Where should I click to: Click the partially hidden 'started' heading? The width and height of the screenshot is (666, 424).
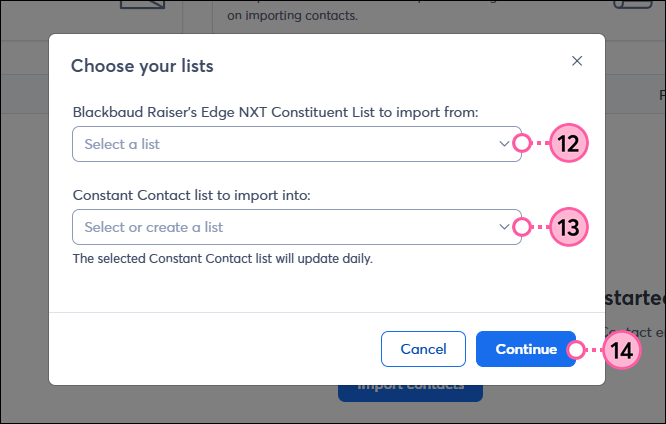click(x=635, y=298)
